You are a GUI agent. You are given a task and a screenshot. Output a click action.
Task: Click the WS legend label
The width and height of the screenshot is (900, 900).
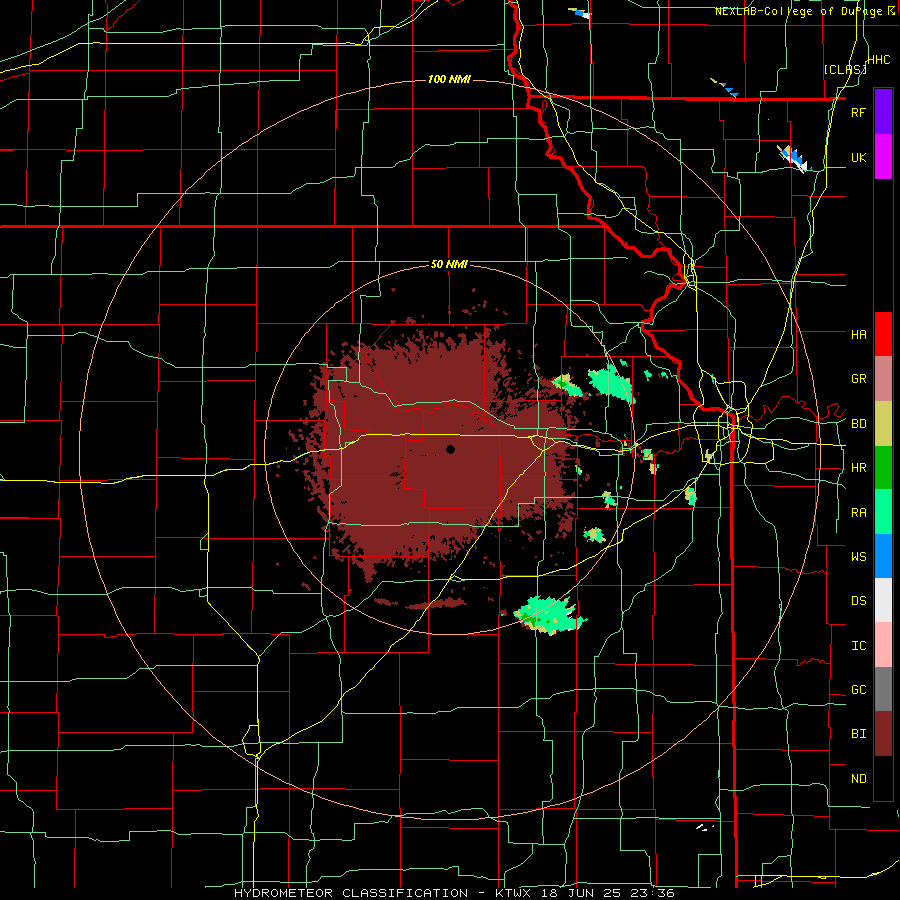coord(858,556)
